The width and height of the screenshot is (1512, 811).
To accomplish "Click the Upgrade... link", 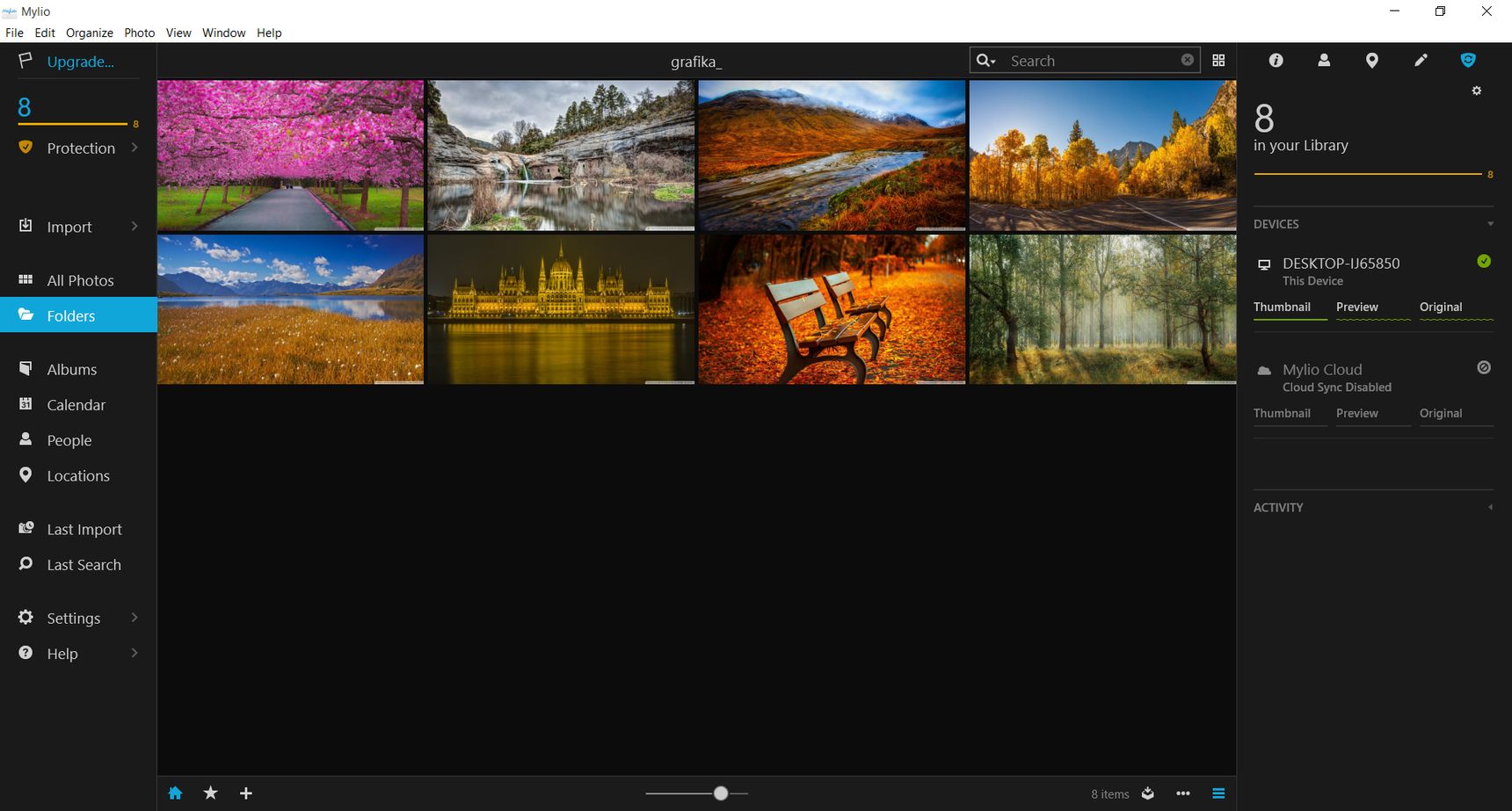I will pos(81,62).
